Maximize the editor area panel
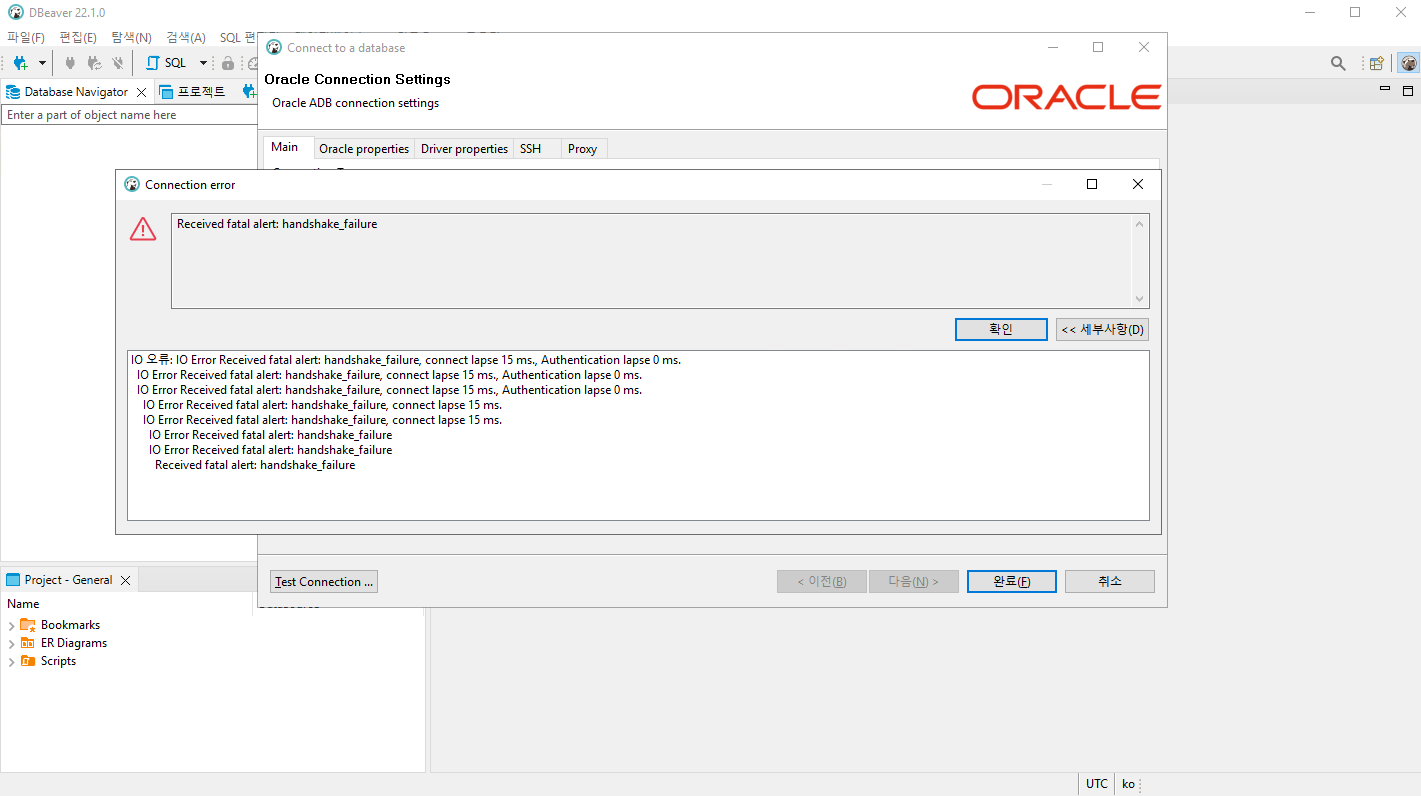1421x796 pixels. click(x=1408, y=90)
